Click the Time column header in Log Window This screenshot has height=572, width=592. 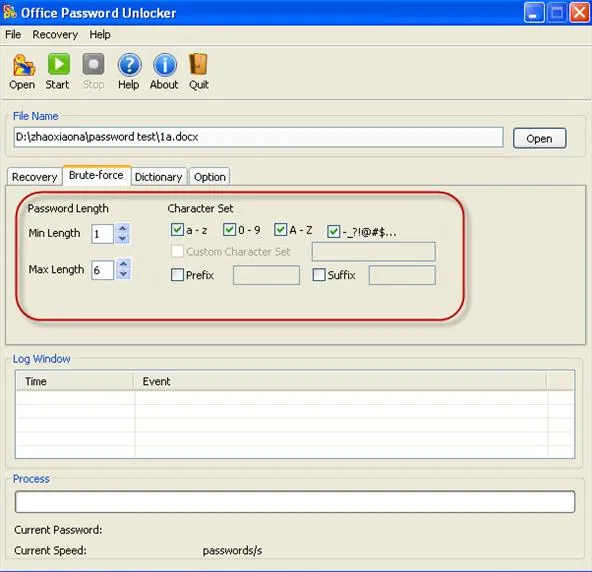pyautogui.click(x=75, y=381)
